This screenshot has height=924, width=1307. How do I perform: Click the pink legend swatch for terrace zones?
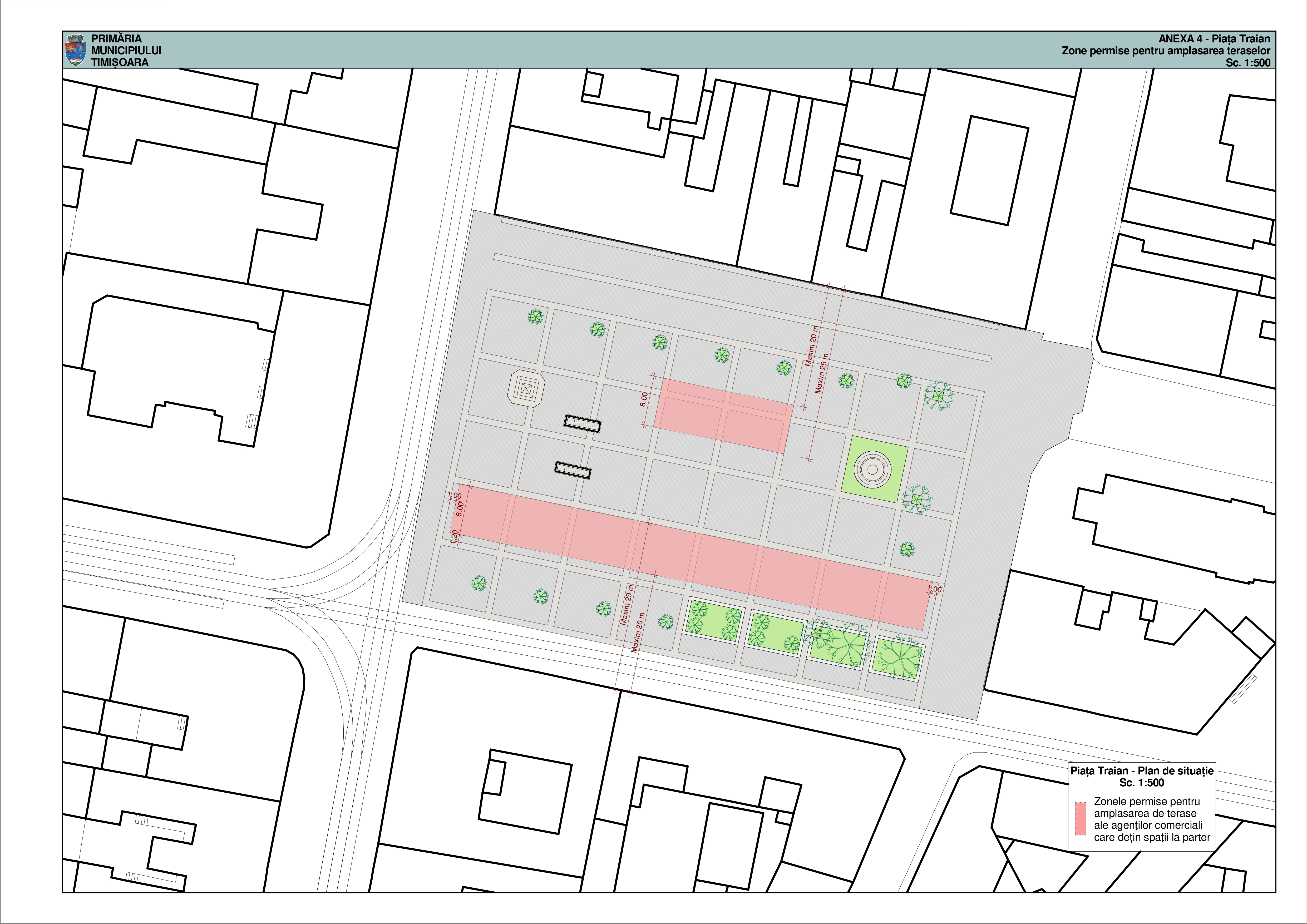point(1081,819)
